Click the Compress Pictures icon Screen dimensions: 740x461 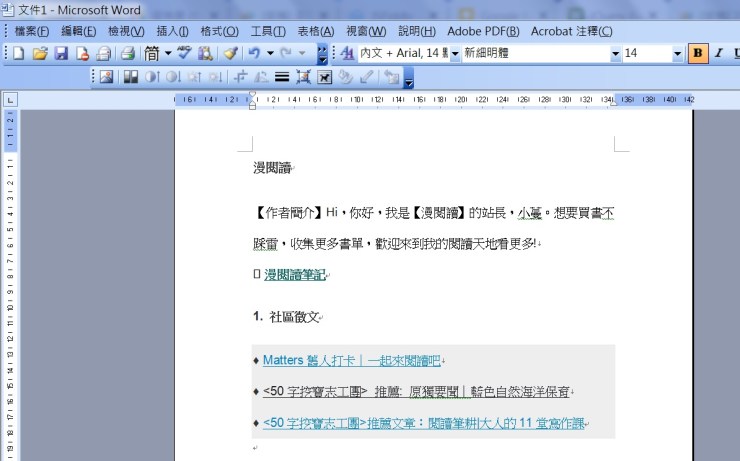[303, 77]
